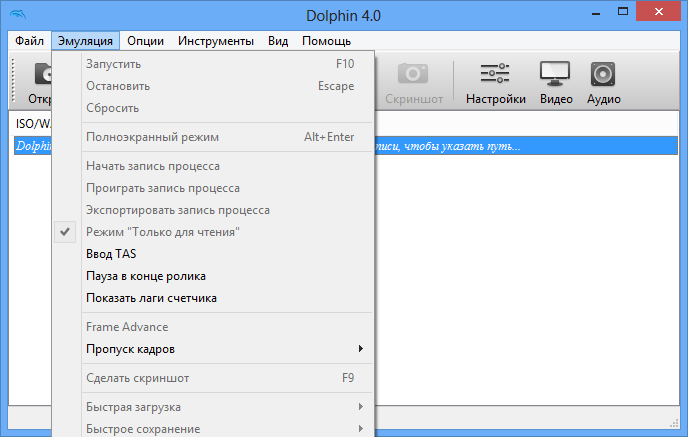Click the Скриншот camera icon
The height and width of the screenshot is (437, 688).
coord(413,73)
